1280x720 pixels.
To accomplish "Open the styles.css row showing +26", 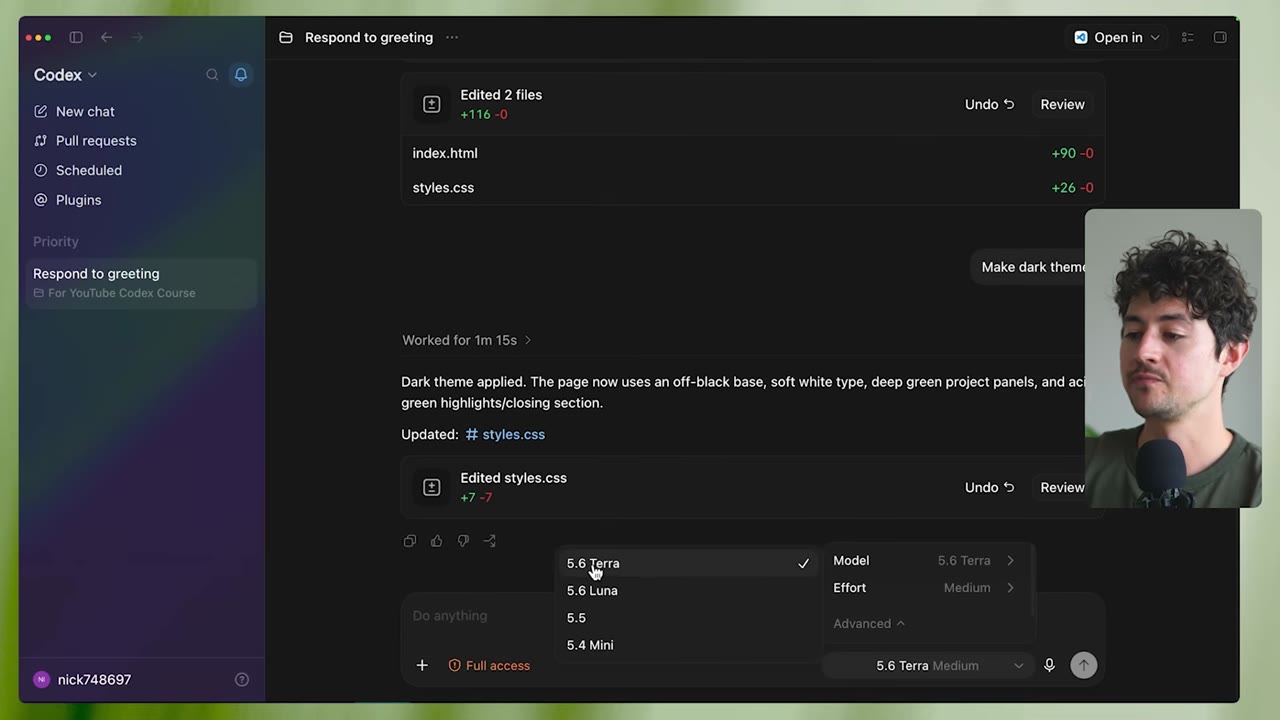I will point(752,188).
